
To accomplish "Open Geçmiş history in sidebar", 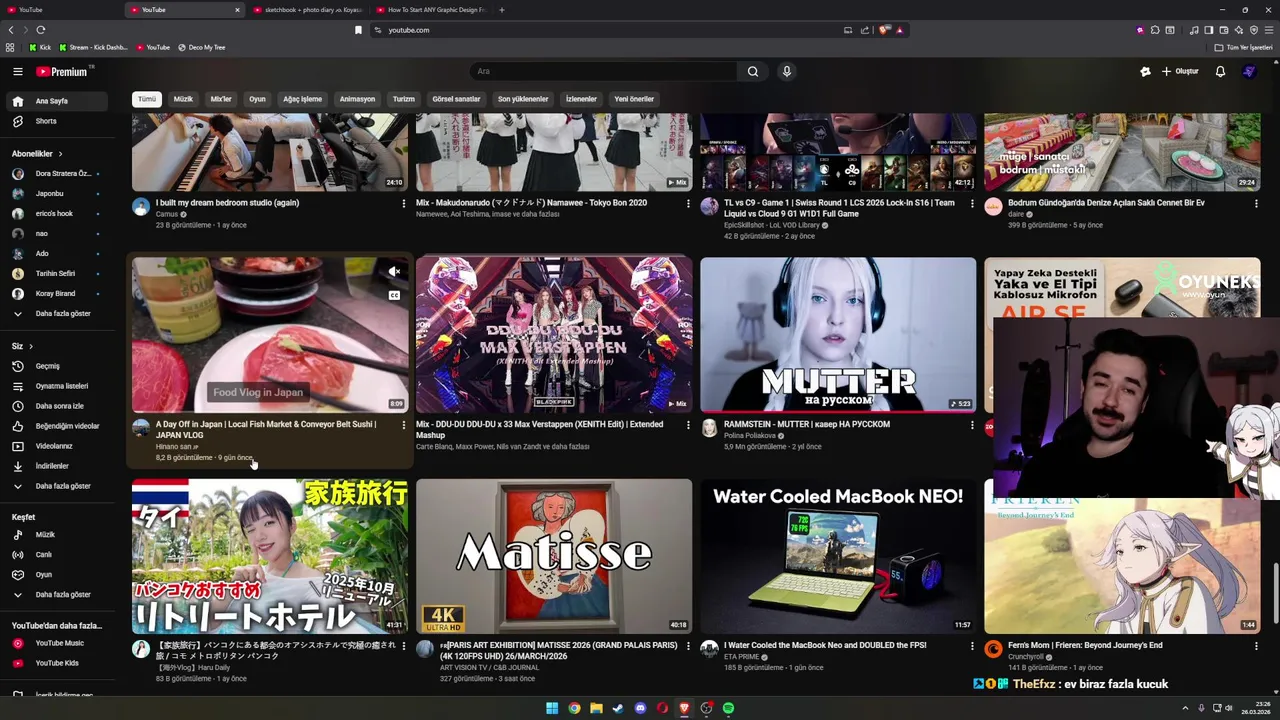I will pyautogui.click(x=58, y=366).
